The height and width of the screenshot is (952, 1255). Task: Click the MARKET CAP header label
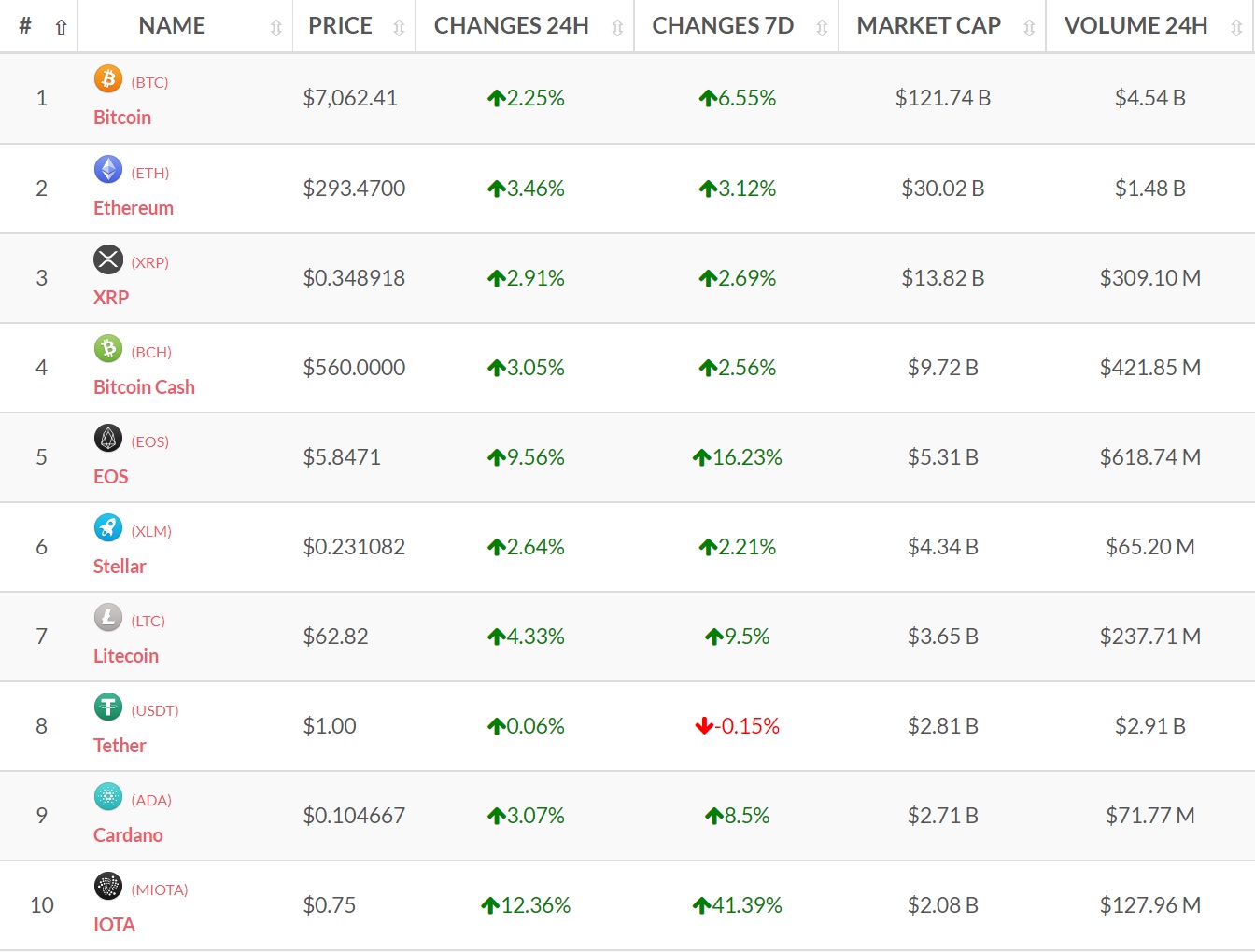click(x=928, y=26)
